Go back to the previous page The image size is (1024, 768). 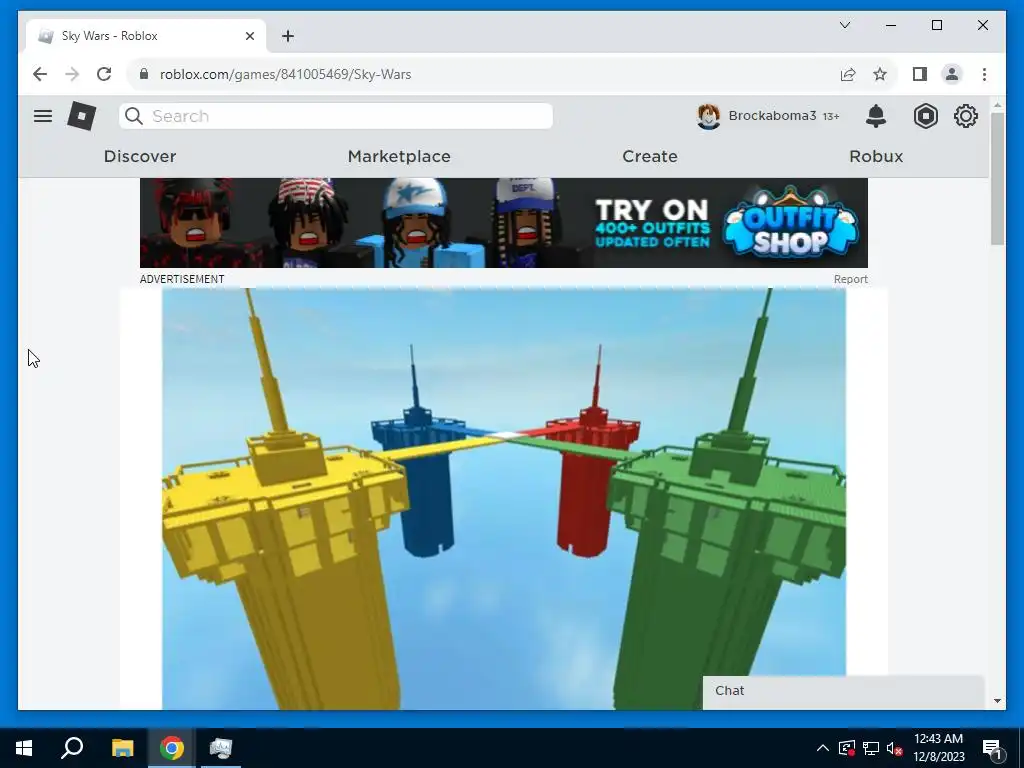point(40,74)
